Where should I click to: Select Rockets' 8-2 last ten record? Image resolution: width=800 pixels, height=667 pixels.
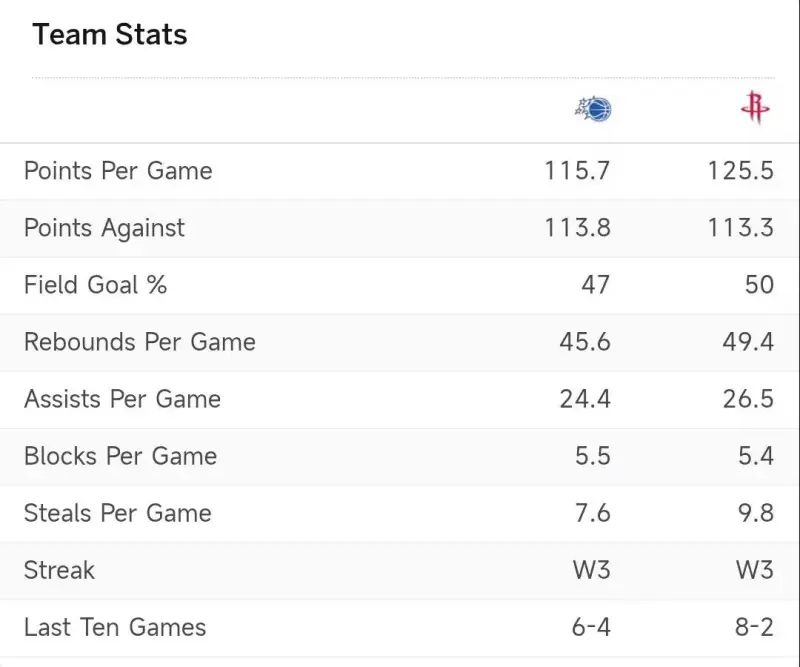click(752, 627)
